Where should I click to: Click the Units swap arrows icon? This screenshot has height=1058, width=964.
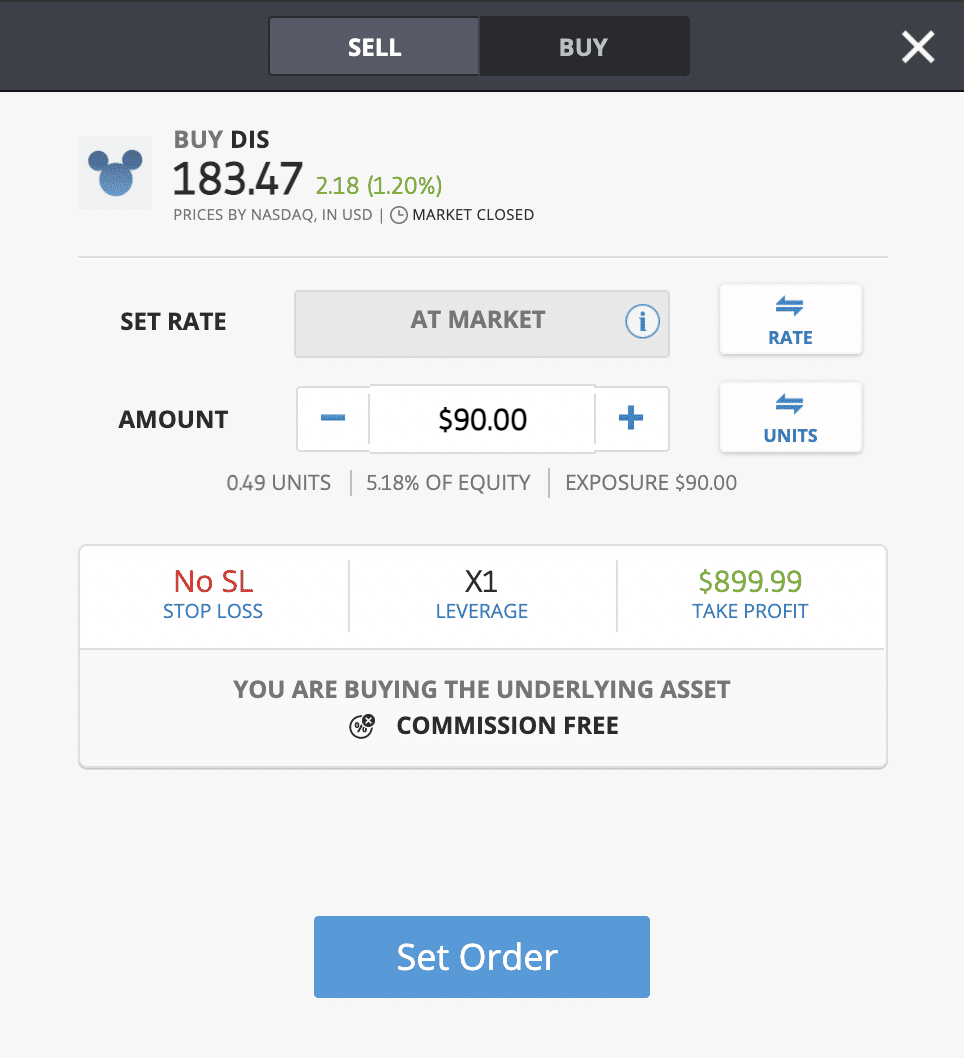[x=789, y=404]
